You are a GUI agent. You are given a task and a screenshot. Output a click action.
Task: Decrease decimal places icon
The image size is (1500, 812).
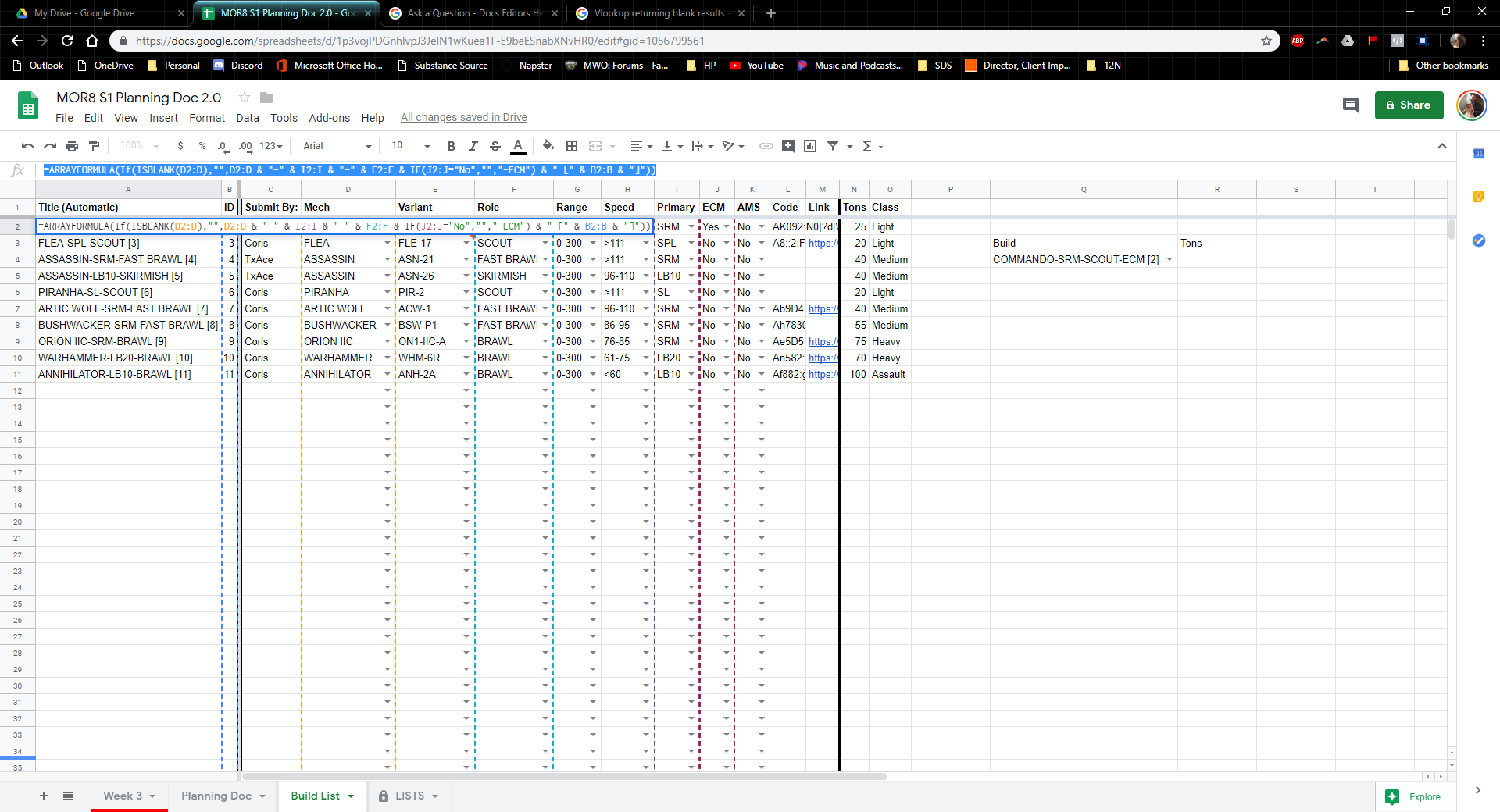click(223, 146)
